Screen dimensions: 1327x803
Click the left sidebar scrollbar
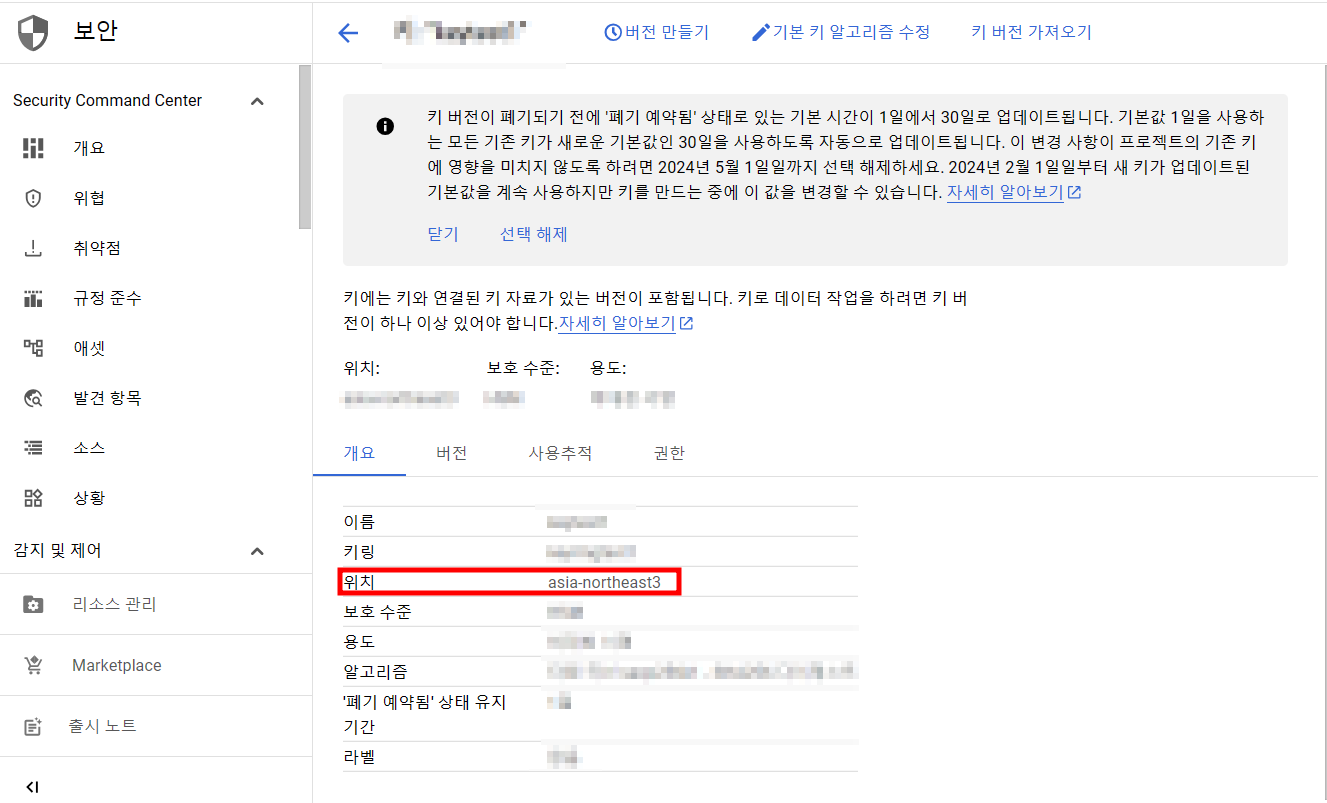tap(305, 148)
